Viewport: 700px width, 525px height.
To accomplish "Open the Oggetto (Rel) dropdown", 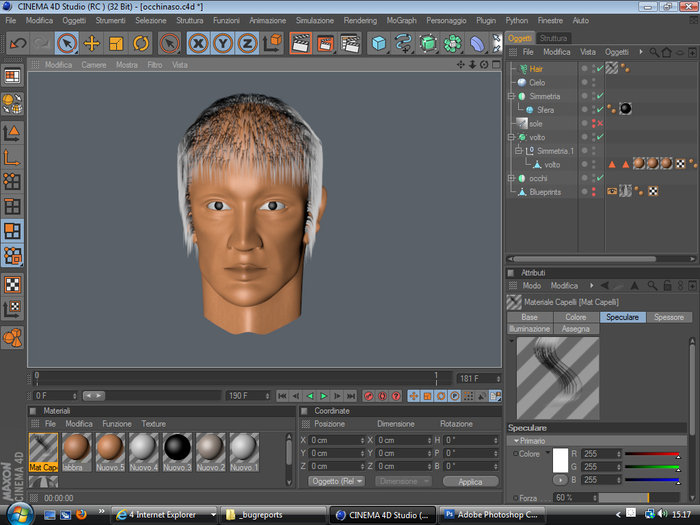I will [x=336, y=481].
